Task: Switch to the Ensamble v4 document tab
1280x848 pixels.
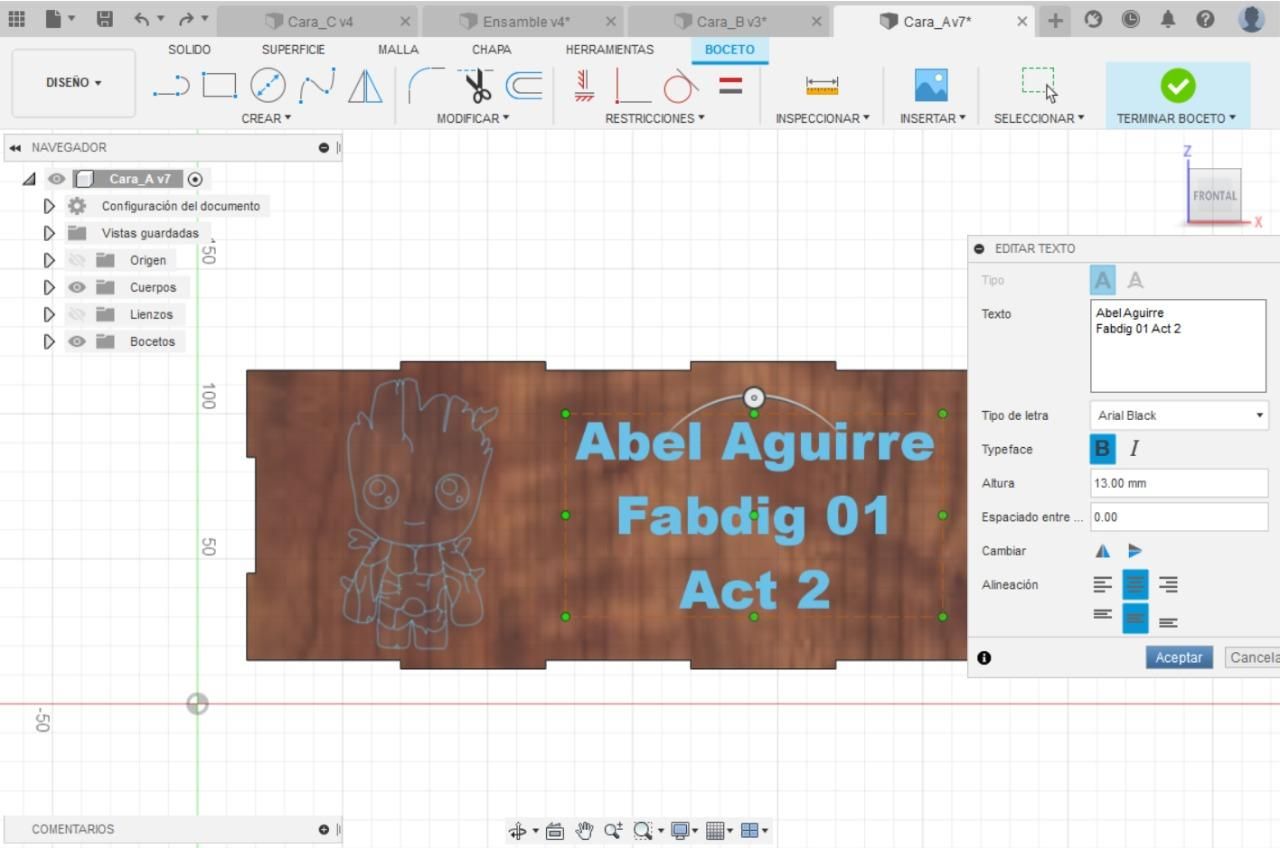Action: coord(522,21)
